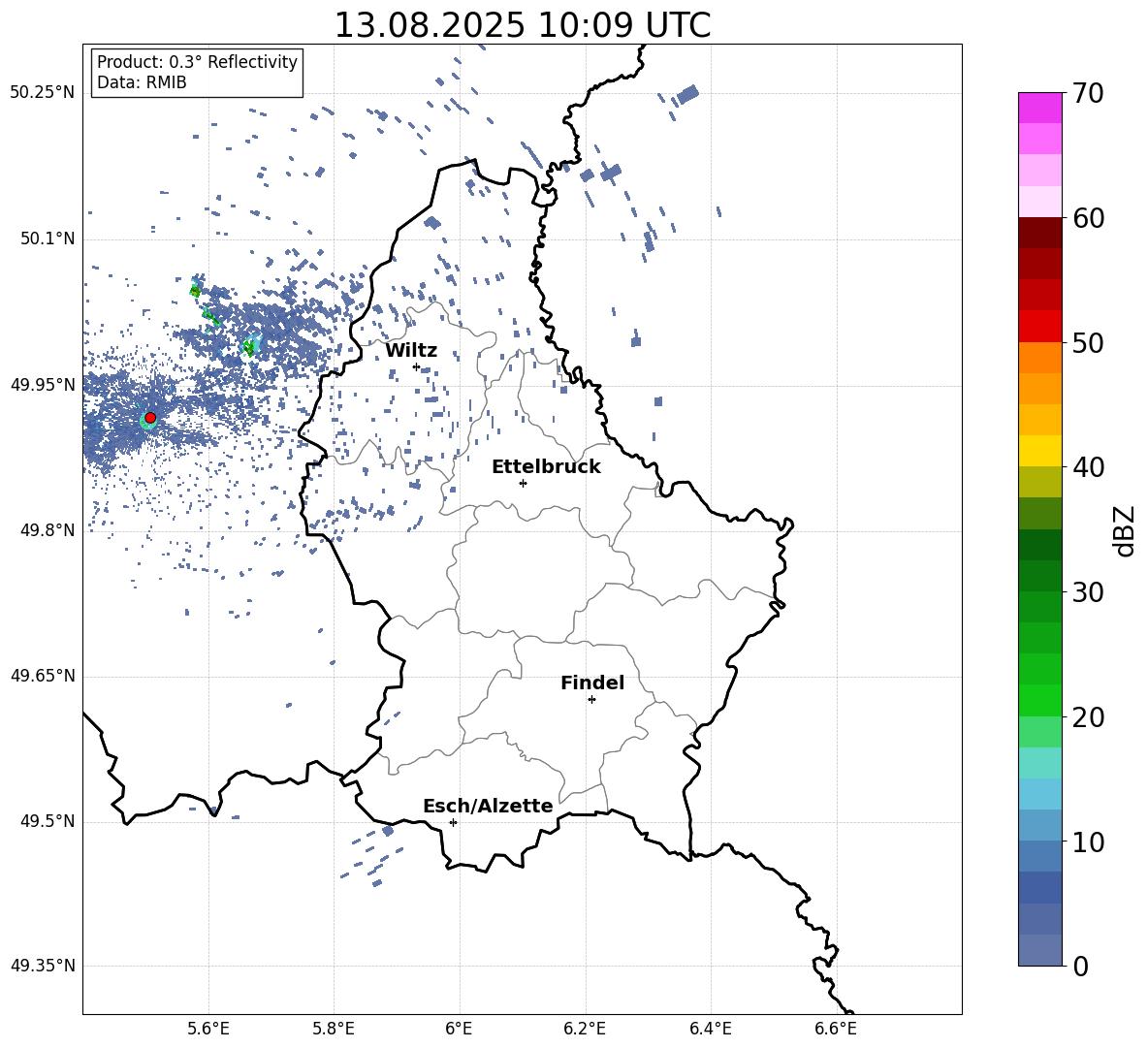This screenshot has width=1148, height=1048.
Task: Click the 60 colorbar tick label
Action: tap(1088, 218)
